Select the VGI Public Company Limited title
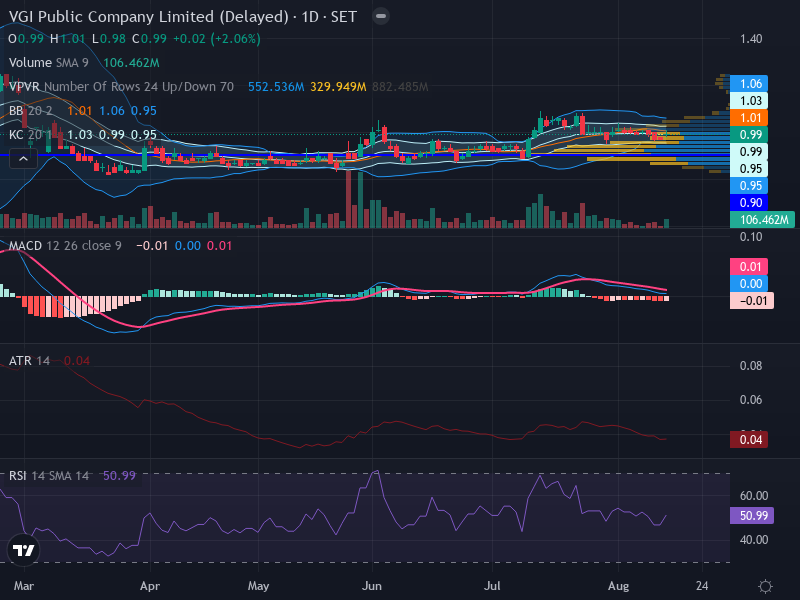The height and width of the screenshot is (600, 800). (x=148, y=16)
